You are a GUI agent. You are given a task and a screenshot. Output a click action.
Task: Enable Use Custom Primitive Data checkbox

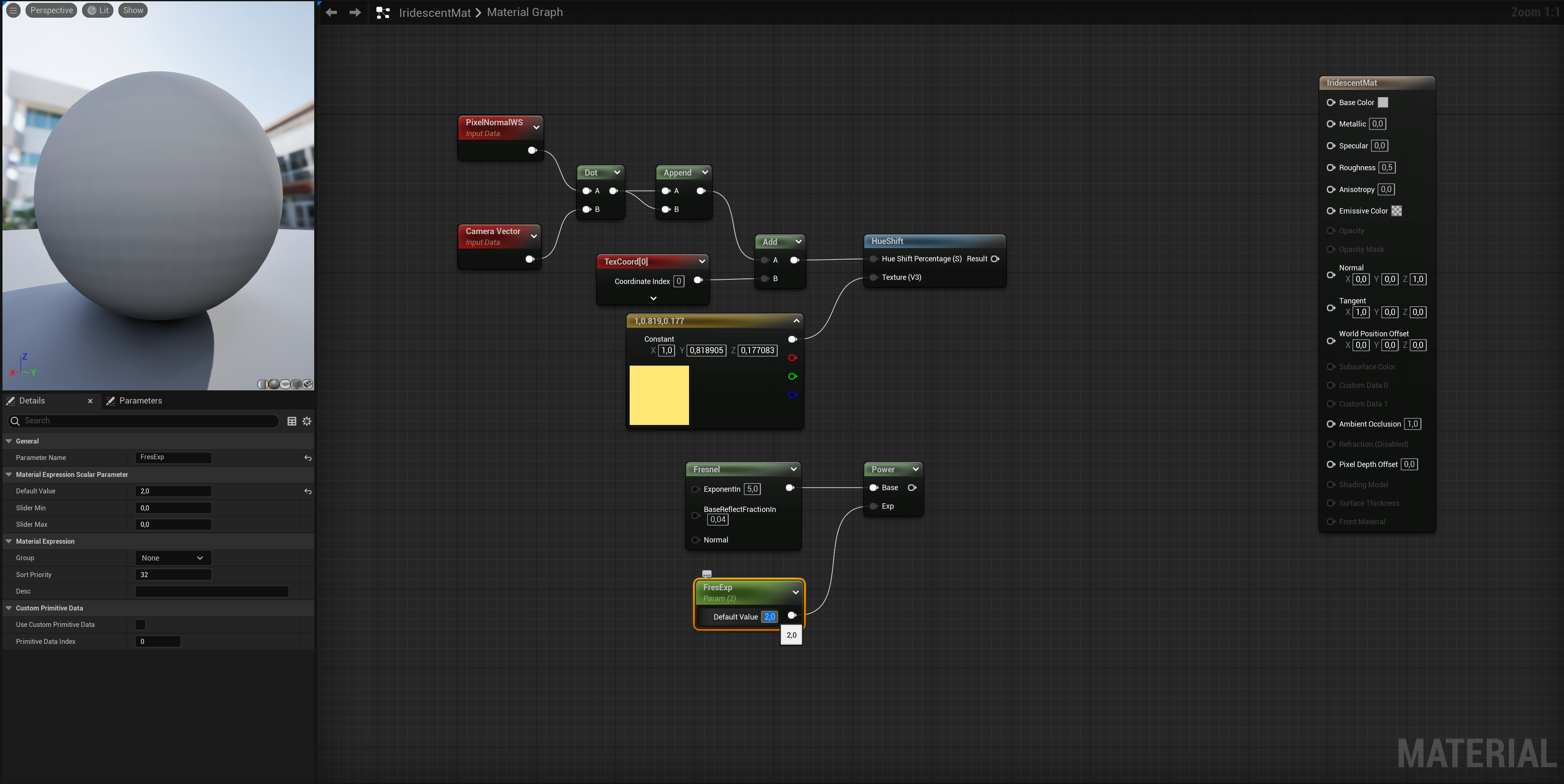(x=140, y=624)
